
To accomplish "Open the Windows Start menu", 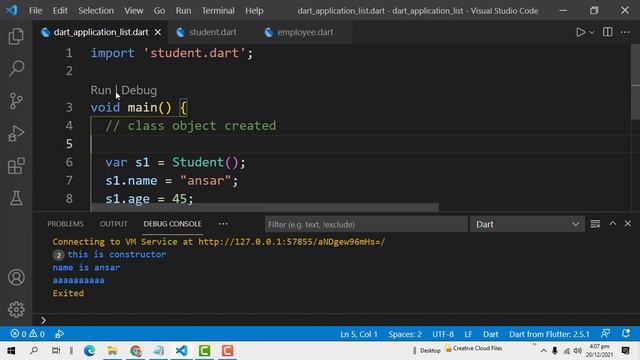I will pyautogui.click(x=11, y=351).
